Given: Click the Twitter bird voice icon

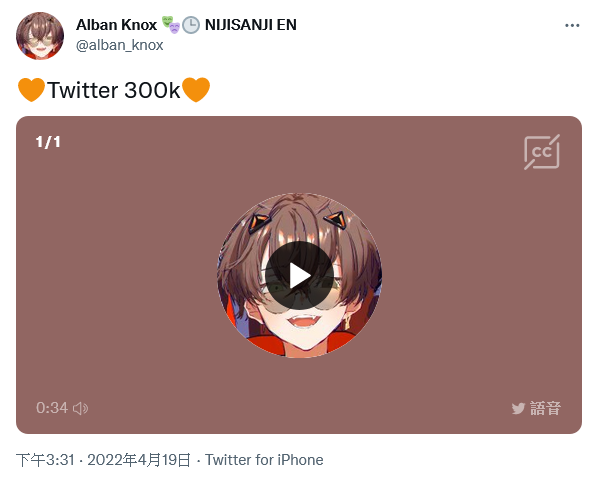Looking at the screenshot, I should click(x=518, y=409).
